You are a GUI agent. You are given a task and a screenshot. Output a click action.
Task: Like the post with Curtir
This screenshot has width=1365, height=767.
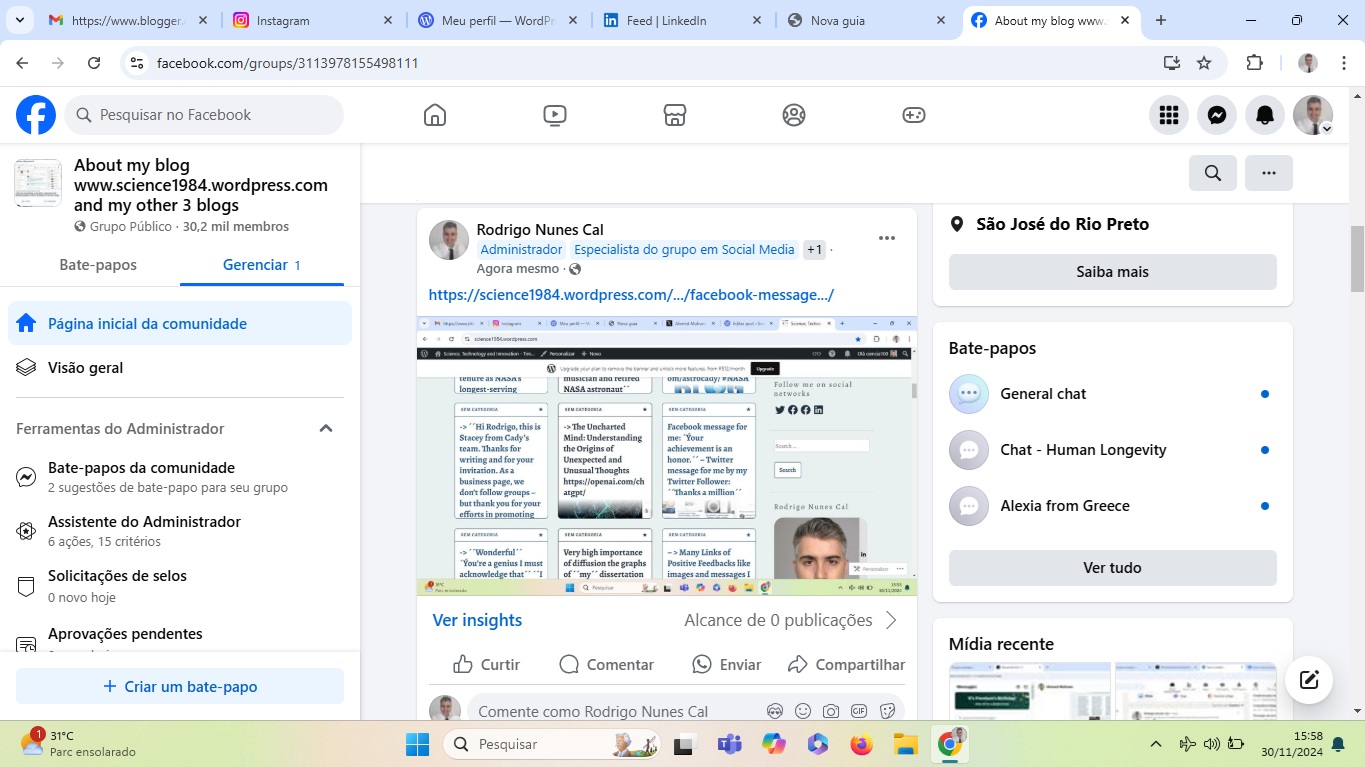point(487,664)
